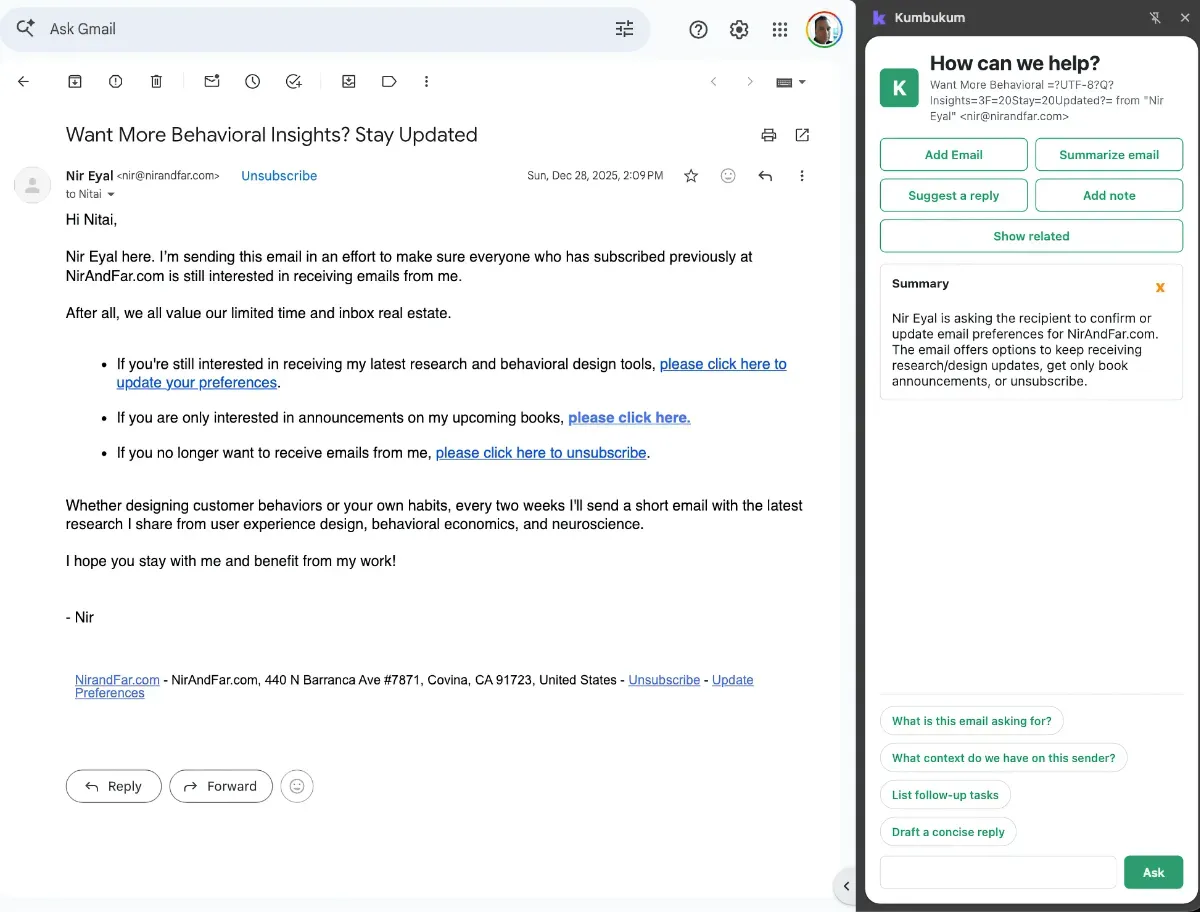Select the 'List follow-up tasks' suggestion

click(x=945, y=795)
